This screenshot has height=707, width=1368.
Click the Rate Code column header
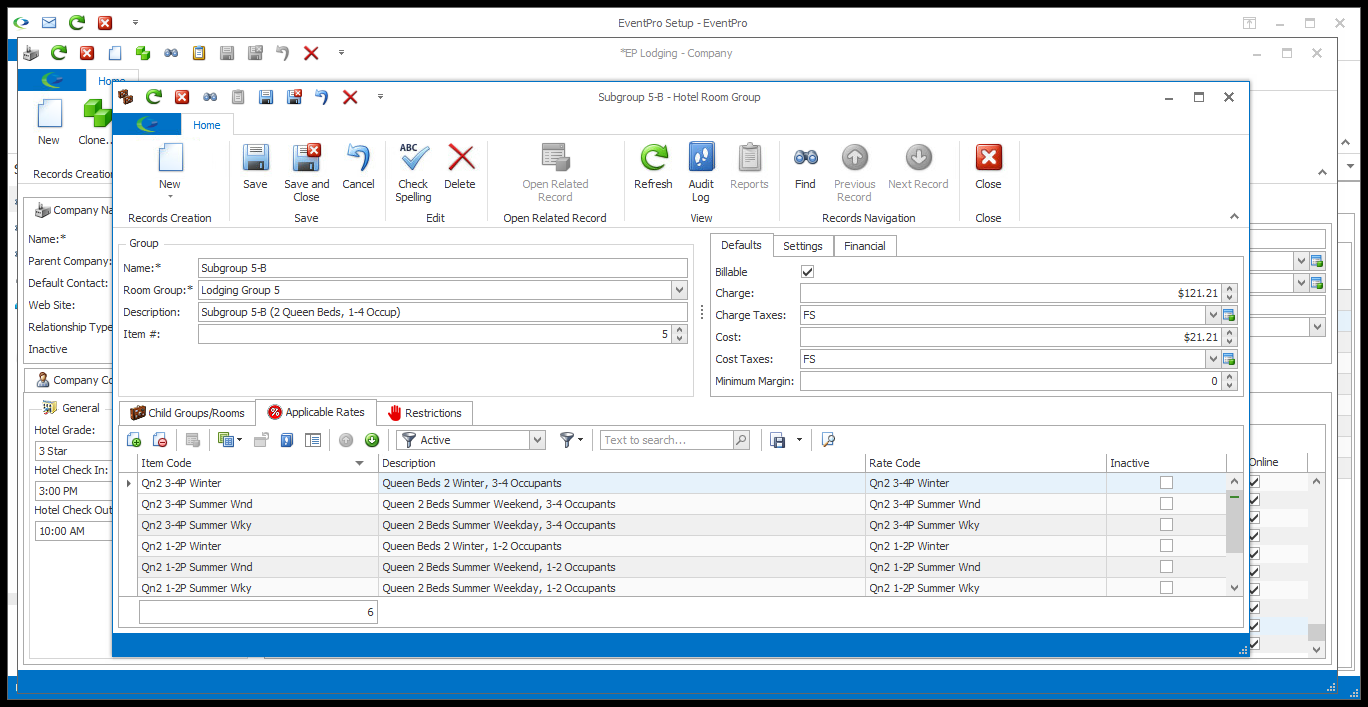[x=986, y=463]
